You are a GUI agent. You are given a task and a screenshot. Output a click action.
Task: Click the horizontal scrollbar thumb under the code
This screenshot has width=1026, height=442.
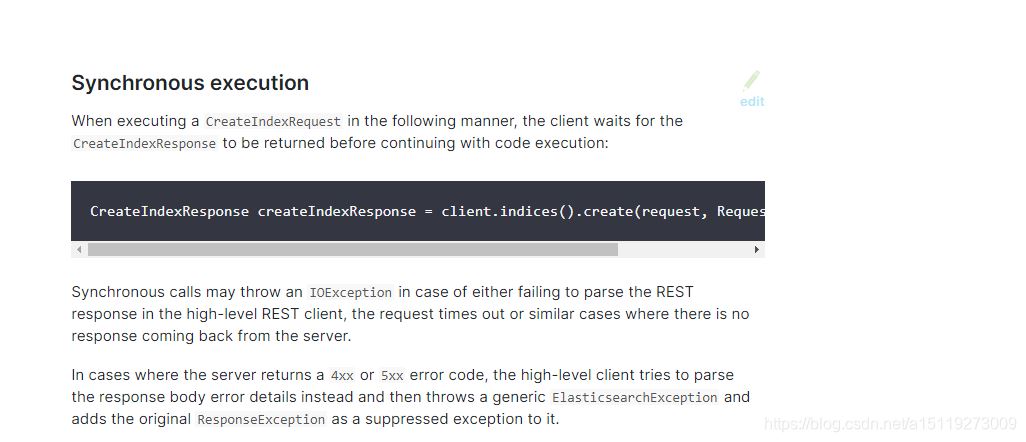pos(353,249)
